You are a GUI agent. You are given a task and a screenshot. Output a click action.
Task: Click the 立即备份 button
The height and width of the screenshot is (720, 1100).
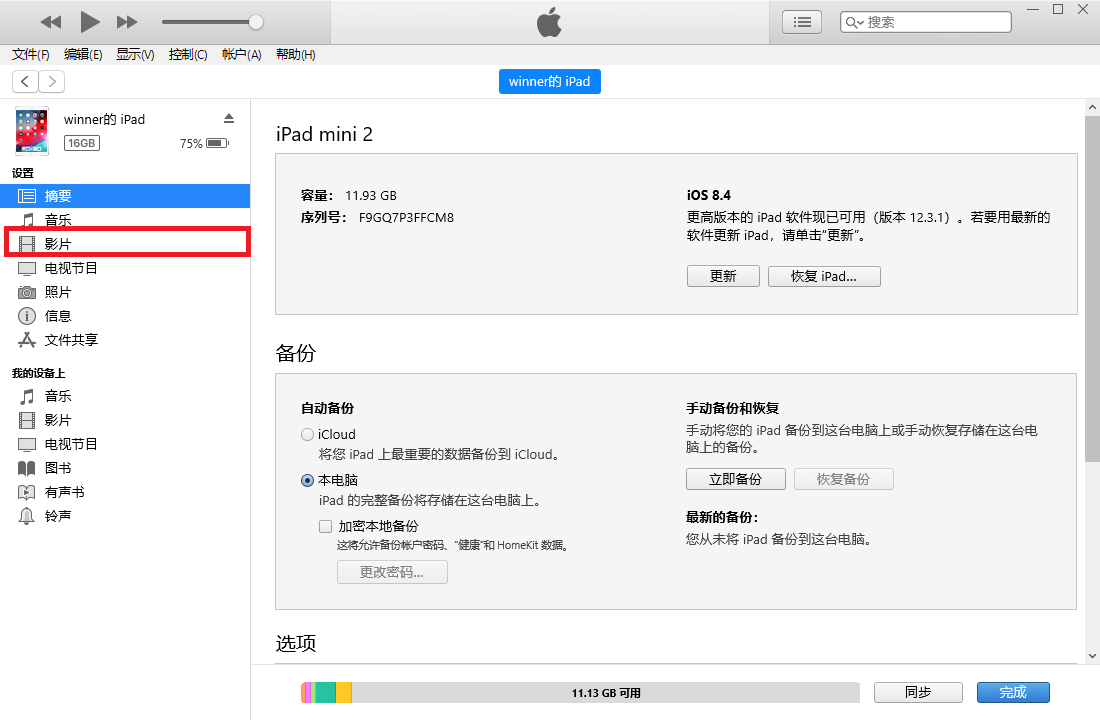click(x=736, y=479)
